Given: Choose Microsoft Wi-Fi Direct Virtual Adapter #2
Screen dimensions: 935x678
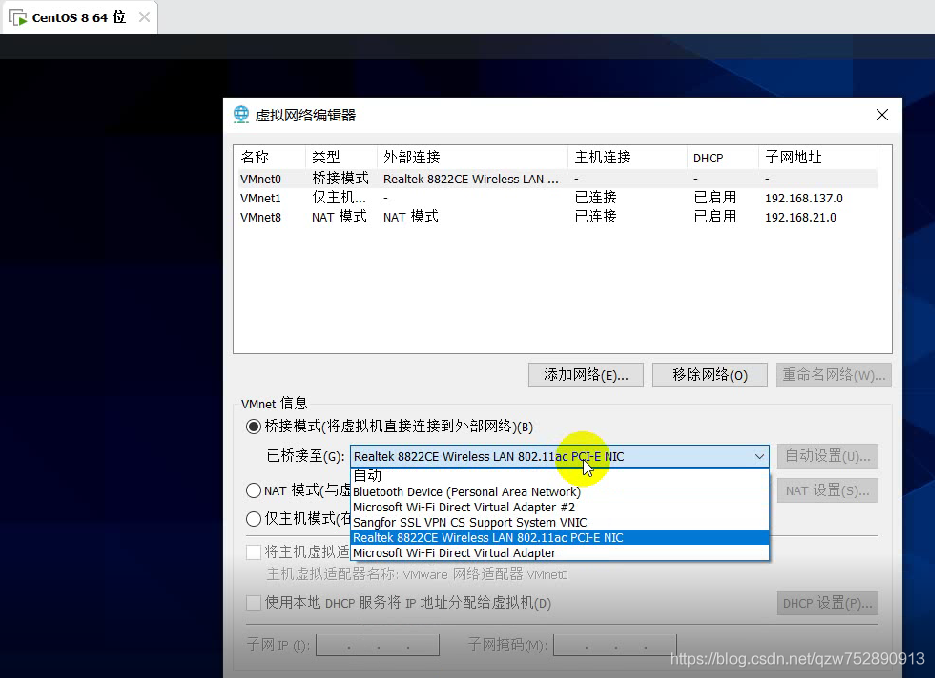Looking at the screenshot, I should (x=560, y=507).
